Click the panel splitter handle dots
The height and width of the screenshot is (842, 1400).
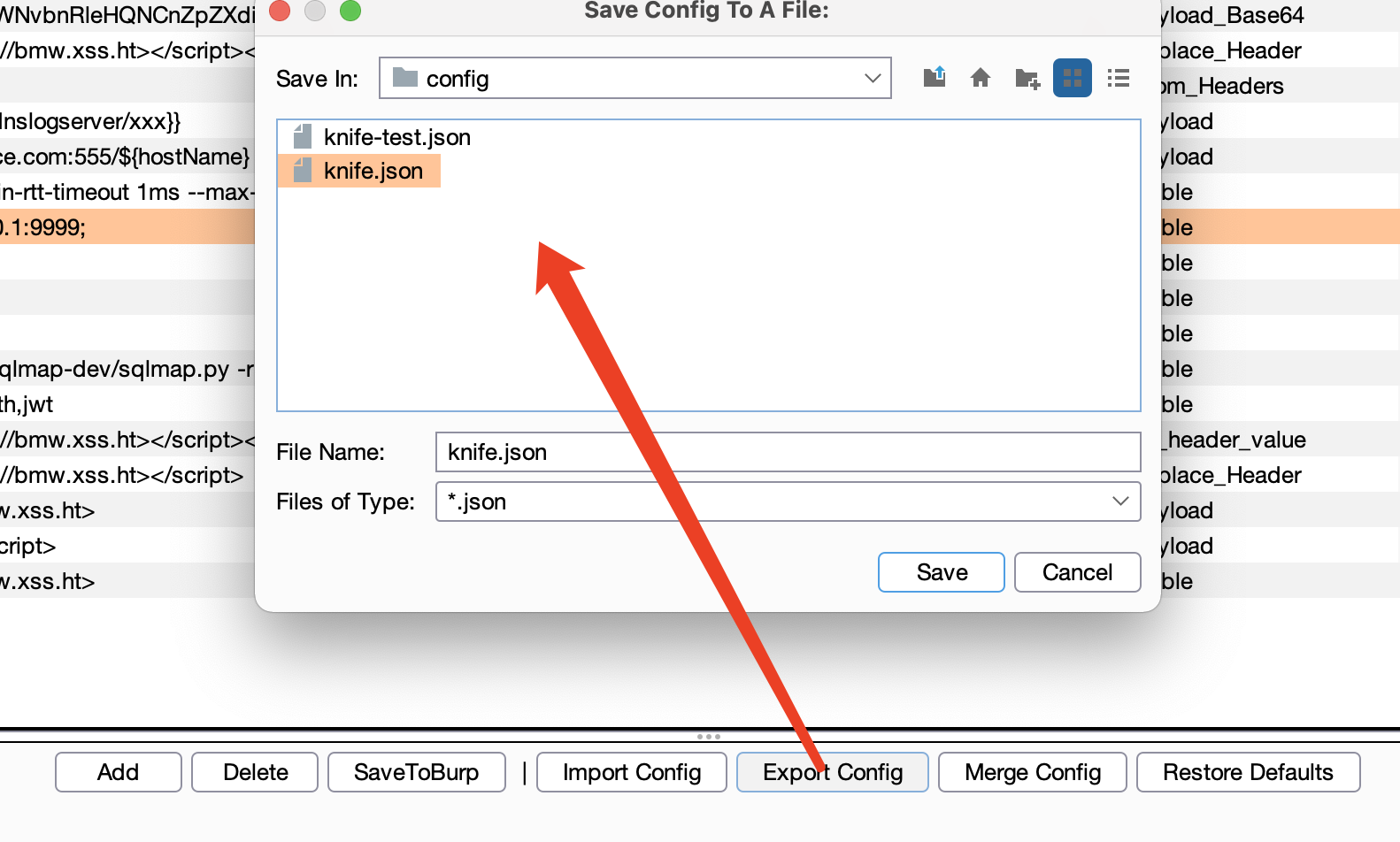[708, 736]
